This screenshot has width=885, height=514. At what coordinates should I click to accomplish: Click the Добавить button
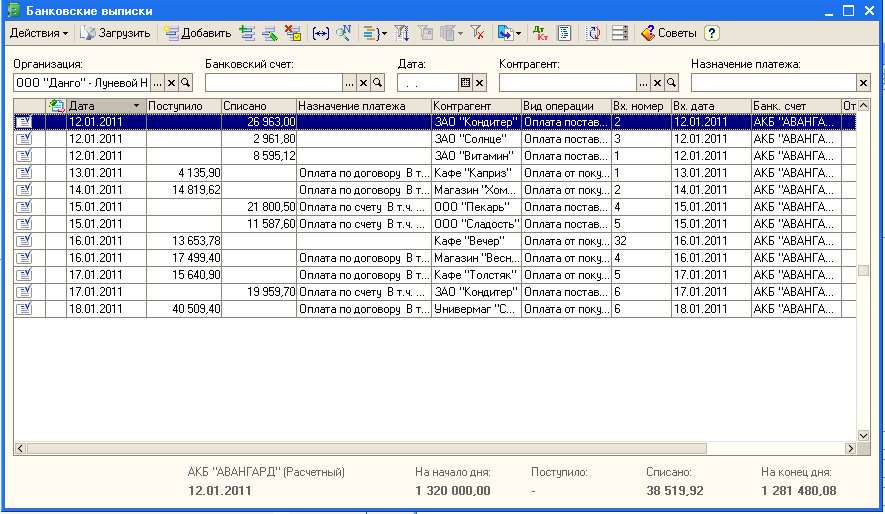tap(197, 33)
